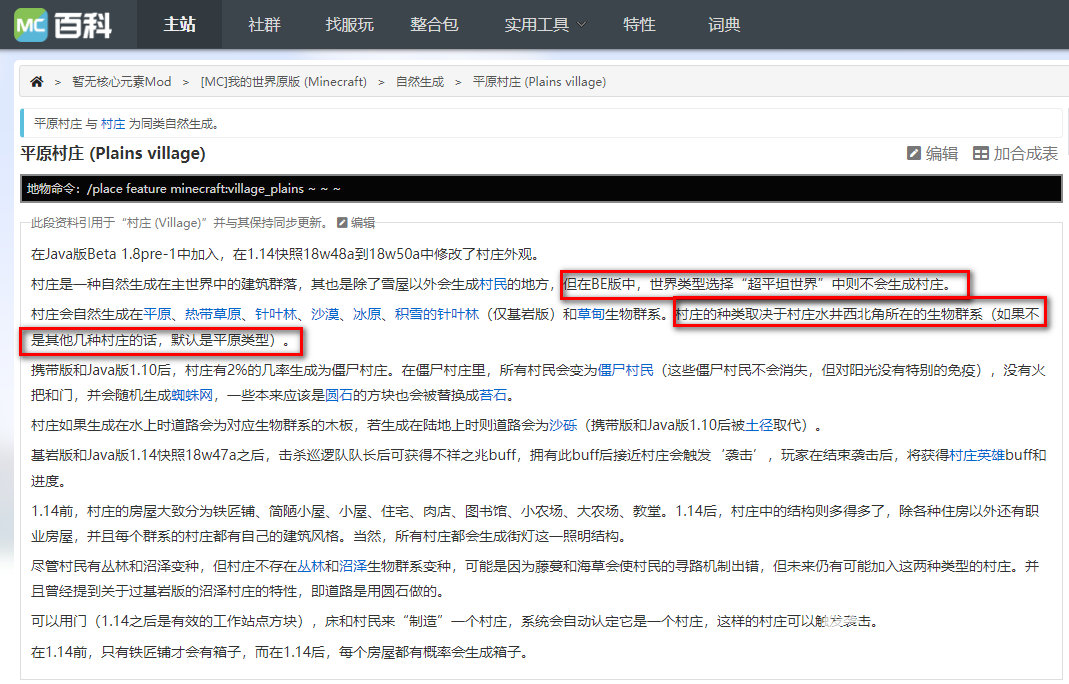Open [MC]我的世界原版 breadcrumb link
The width and height of the screenshot is (1069, 684).
point(283,82)
